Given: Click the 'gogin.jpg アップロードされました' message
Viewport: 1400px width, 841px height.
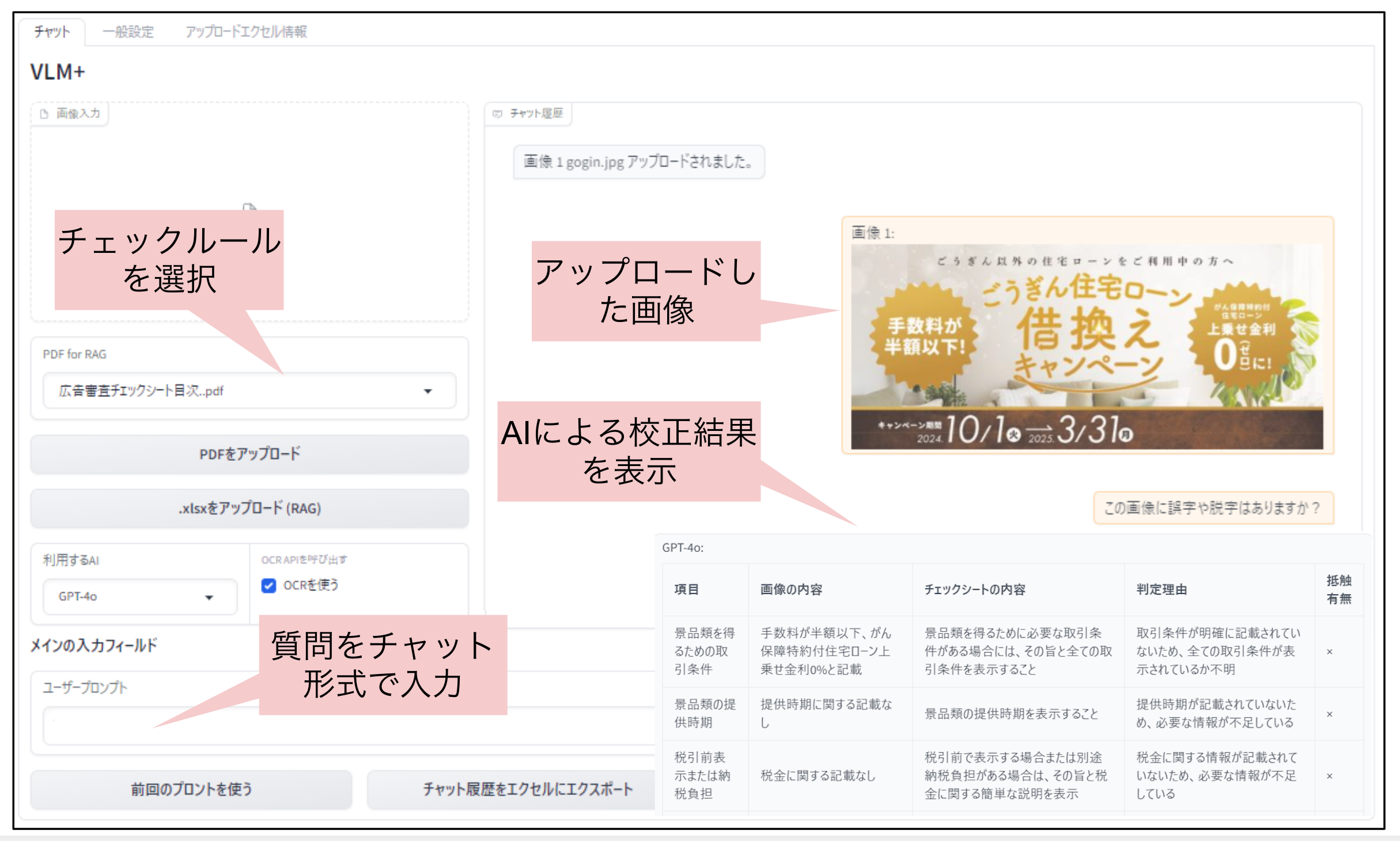Looking at the screenshot, I should click(x=638, y=162).
